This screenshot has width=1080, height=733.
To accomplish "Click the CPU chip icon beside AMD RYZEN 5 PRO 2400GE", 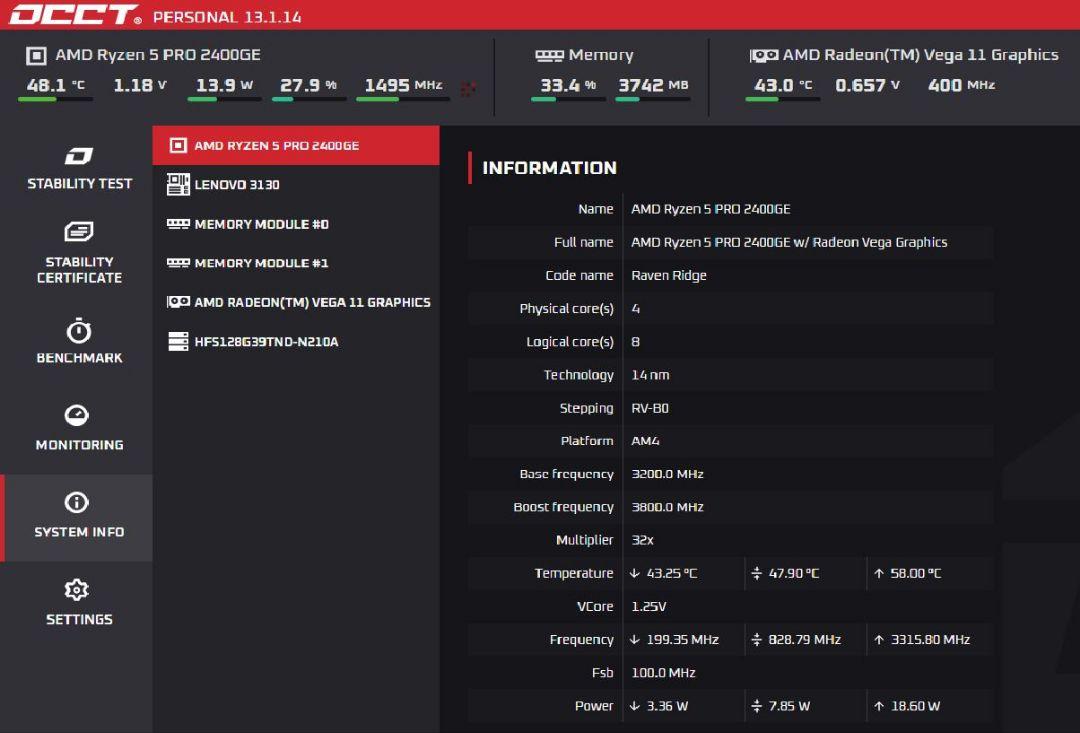I will [178, 145].
